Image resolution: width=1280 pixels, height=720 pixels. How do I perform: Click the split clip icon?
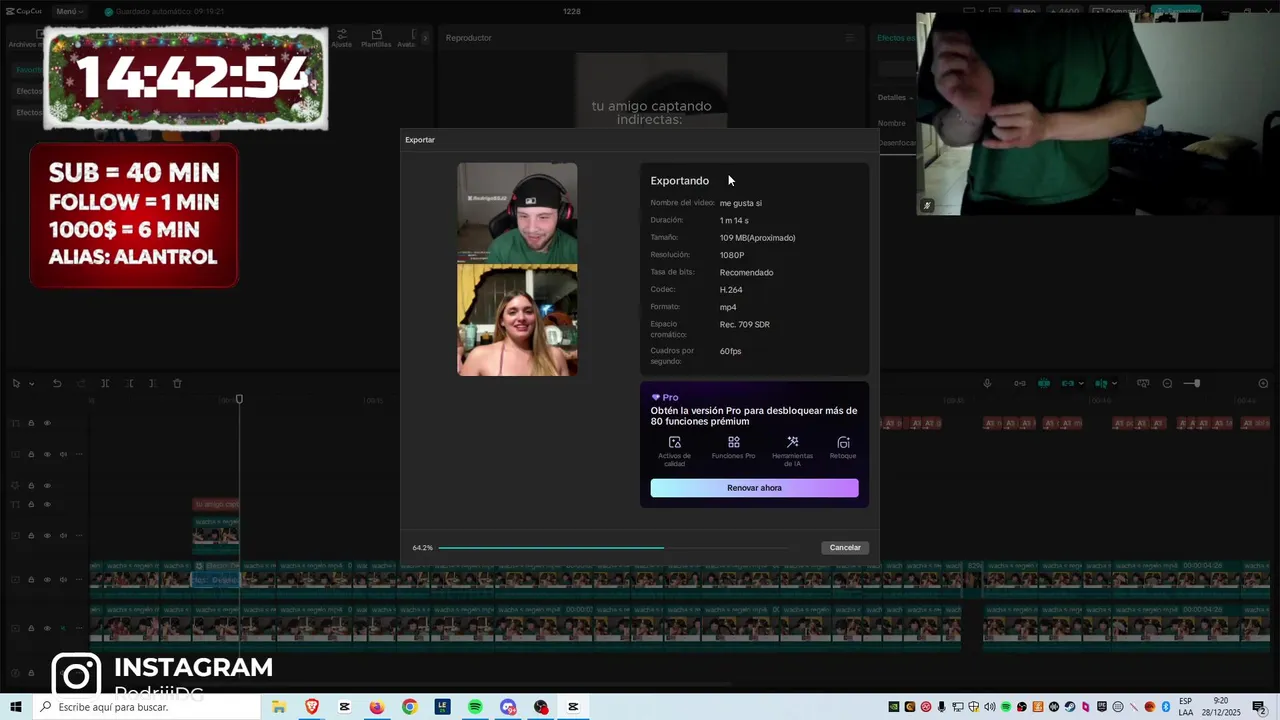pyautogui.click(x=104, y=384)
